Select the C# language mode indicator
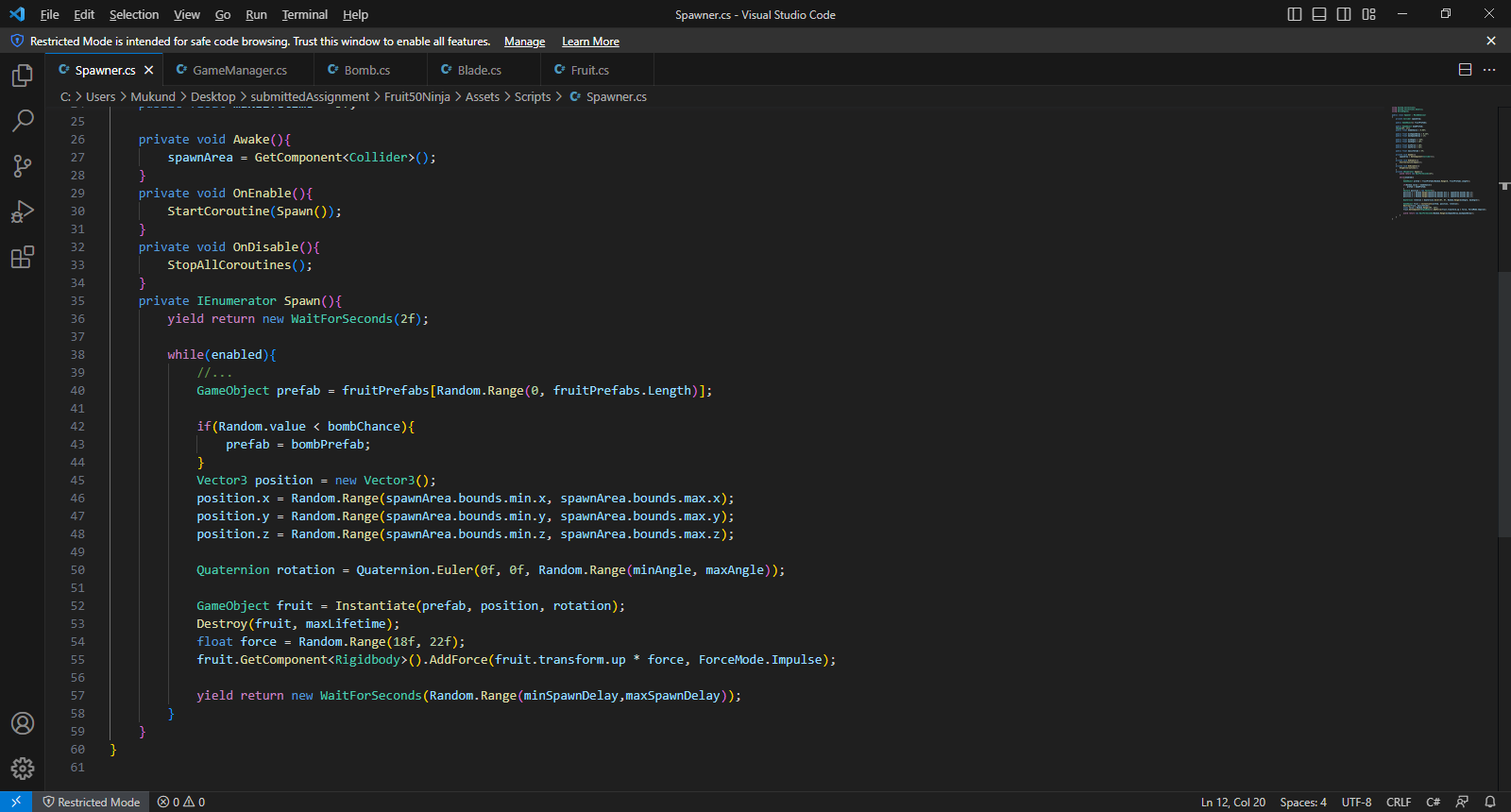The height and width of the screenshot is (812, 1511). click(x=1433, y=802)
